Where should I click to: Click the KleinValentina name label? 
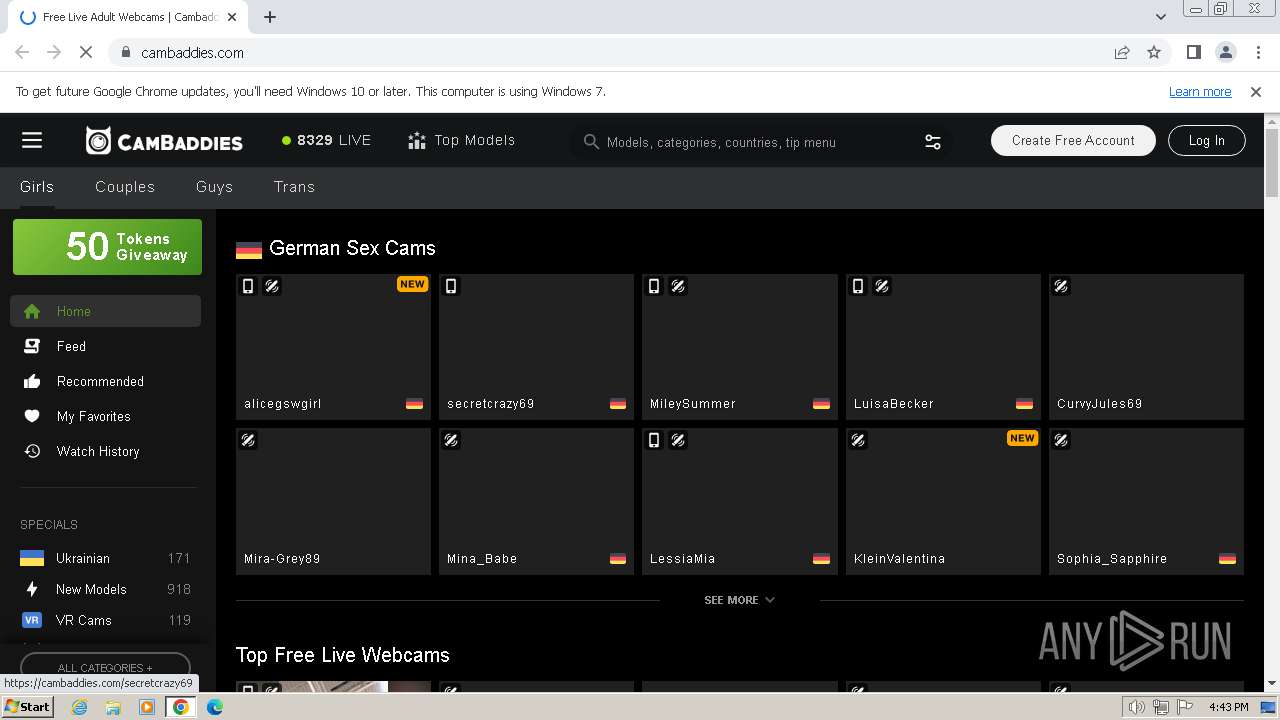(899, 559)
